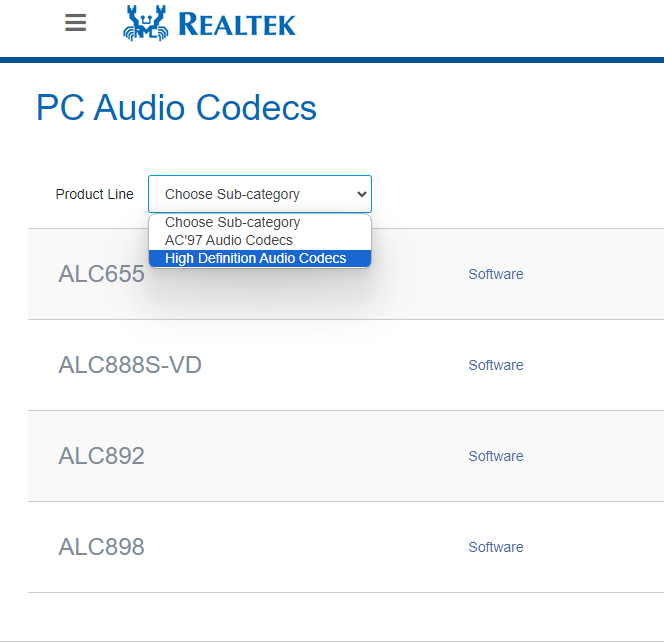Click the REALTEK wordmark text
Image resolution: width=664 pixels, height=642 pixels.
237,23
